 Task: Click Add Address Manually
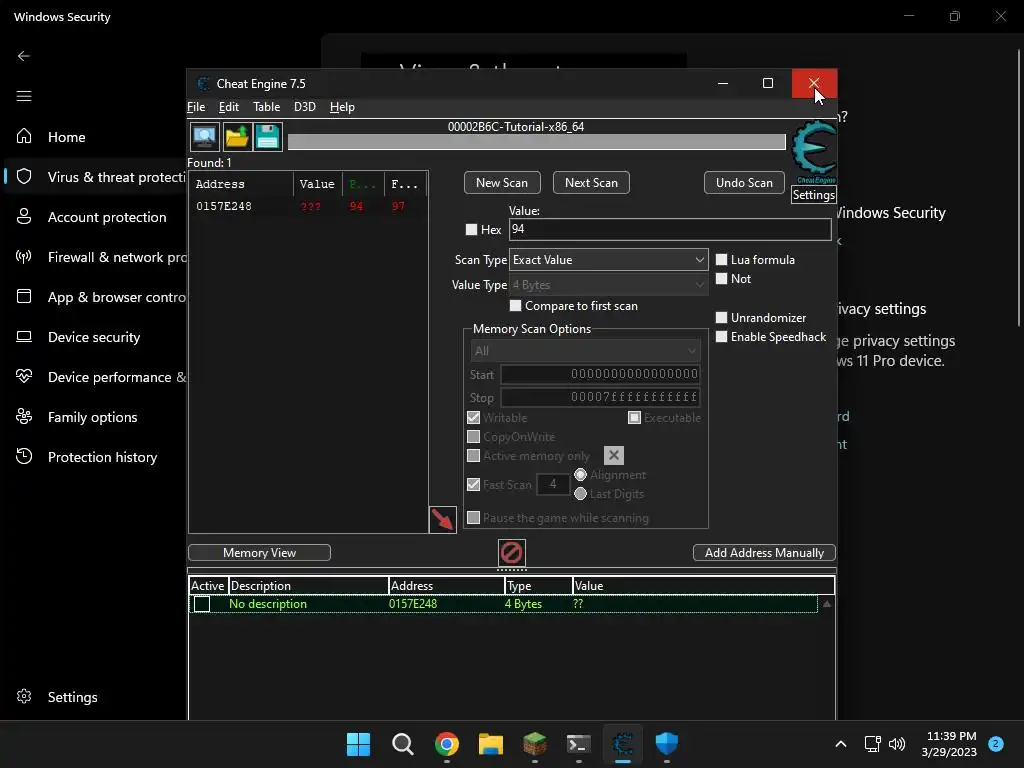(764, 552)
